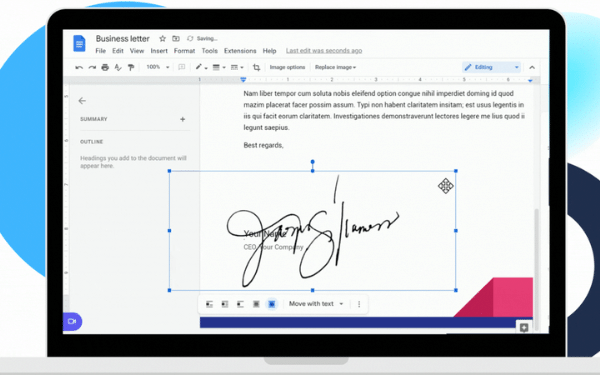
Task: Select the Crop image tool
Action: [256, 67]
